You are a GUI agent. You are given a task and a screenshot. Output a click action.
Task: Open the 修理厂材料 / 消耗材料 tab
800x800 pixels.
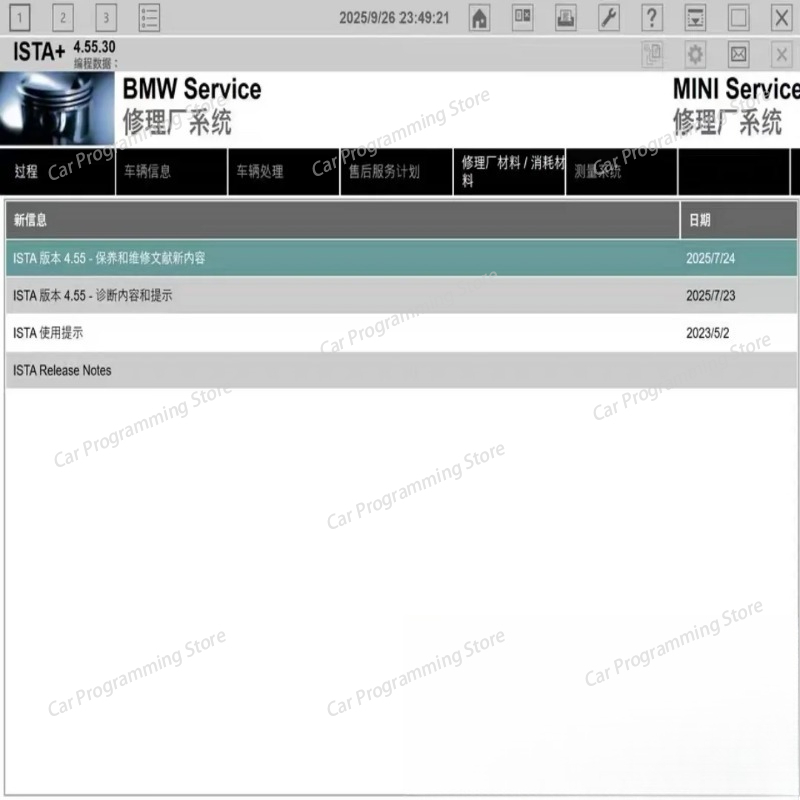[x=509, y=171]
